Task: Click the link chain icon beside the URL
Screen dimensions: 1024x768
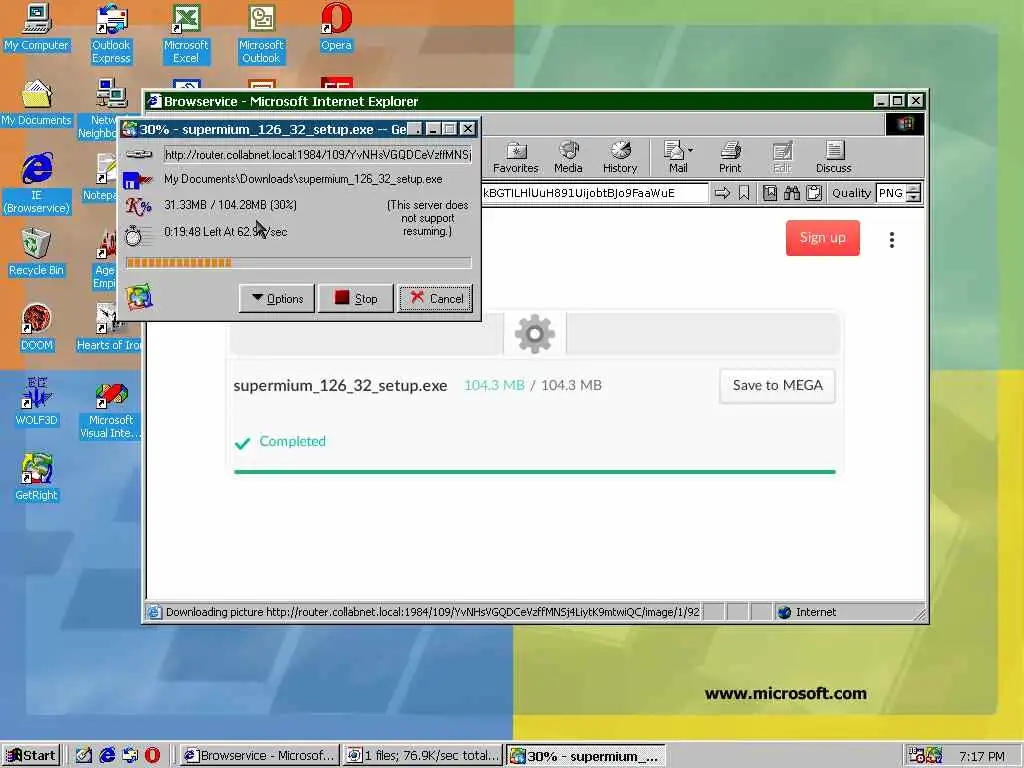Action: click(138, 154)
